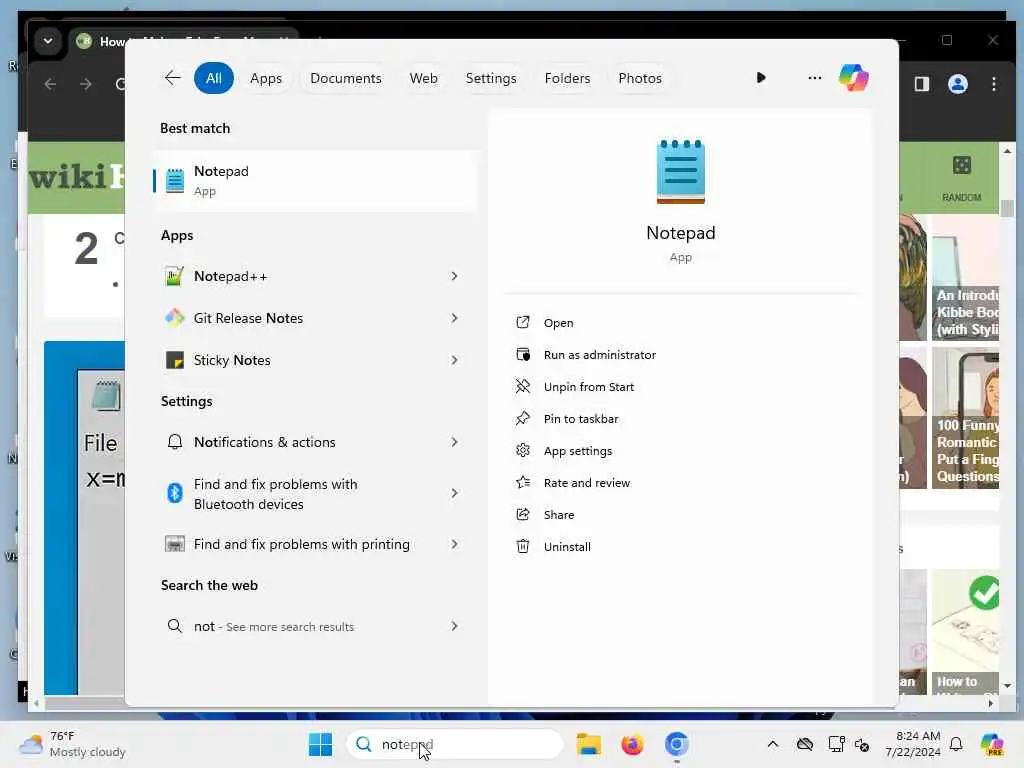Open File Explorer from taskbar
This screenshot has height=768, width=1024.
pyautogui.click(x=588, y=744)
